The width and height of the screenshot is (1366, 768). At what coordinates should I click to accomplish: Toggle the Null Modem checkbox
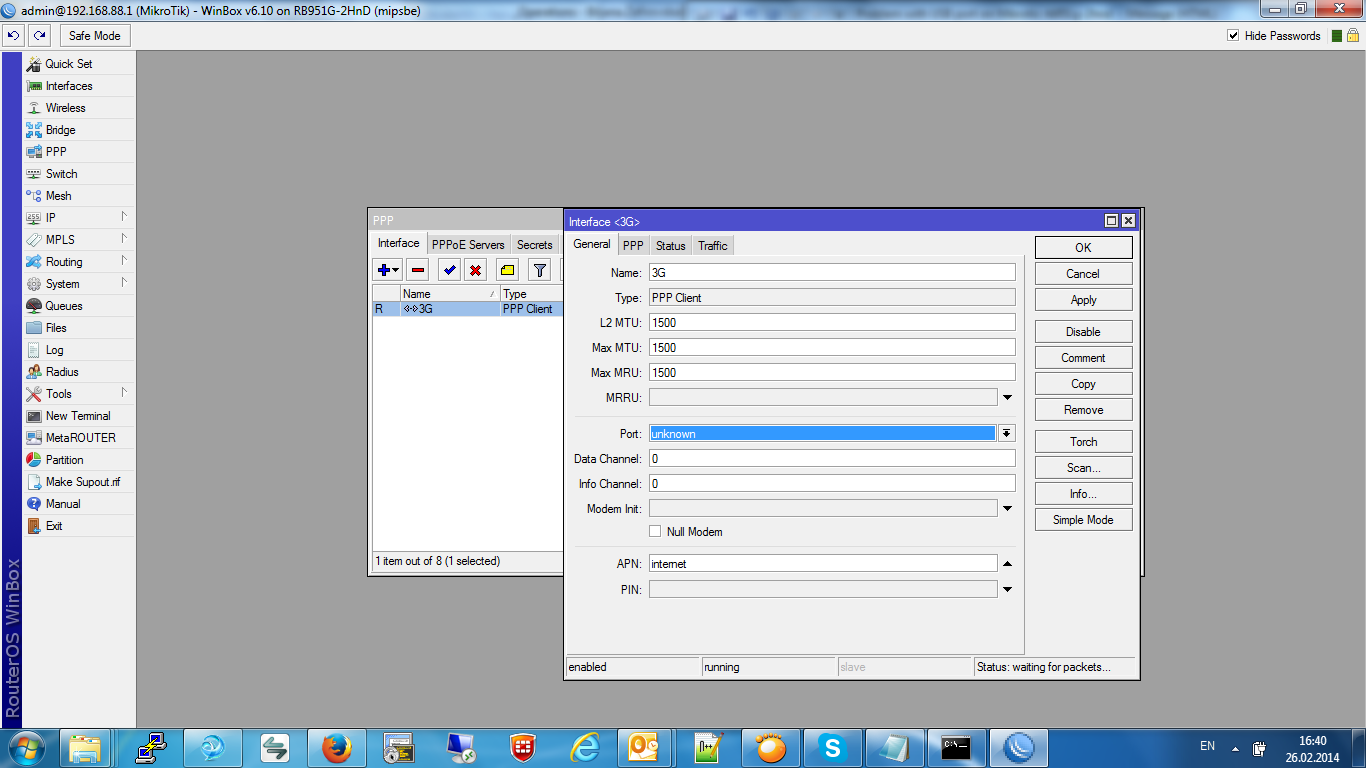656,532
